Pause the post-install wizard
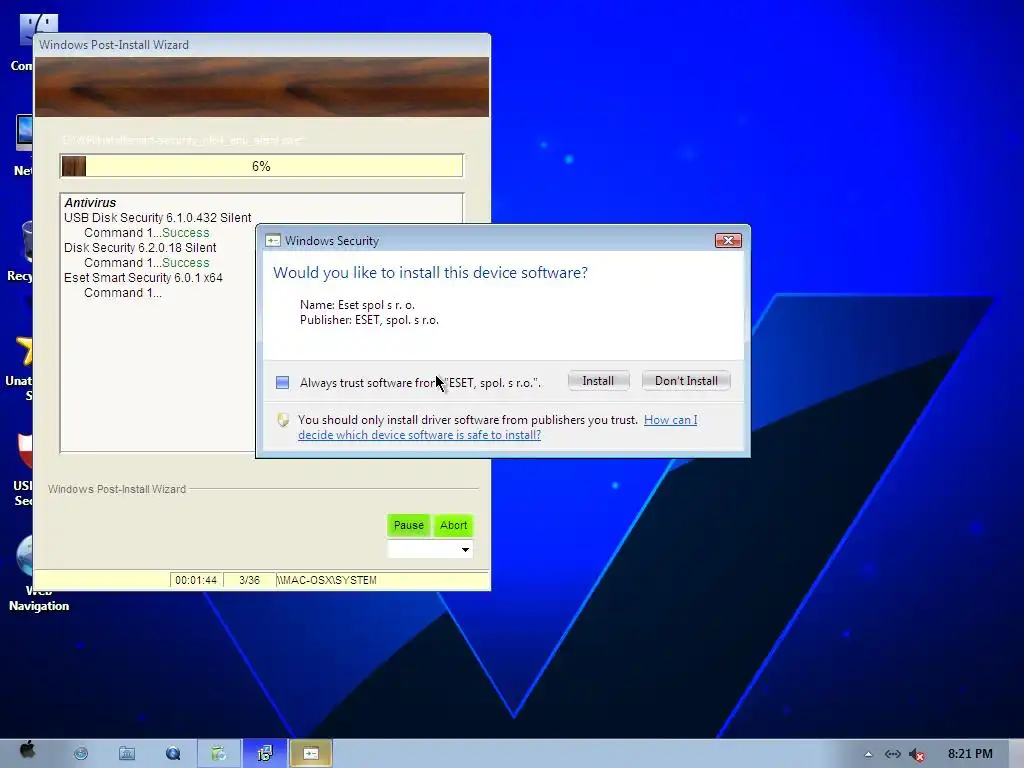This screenshot has width=1024, height=768. tap(409, 525)
